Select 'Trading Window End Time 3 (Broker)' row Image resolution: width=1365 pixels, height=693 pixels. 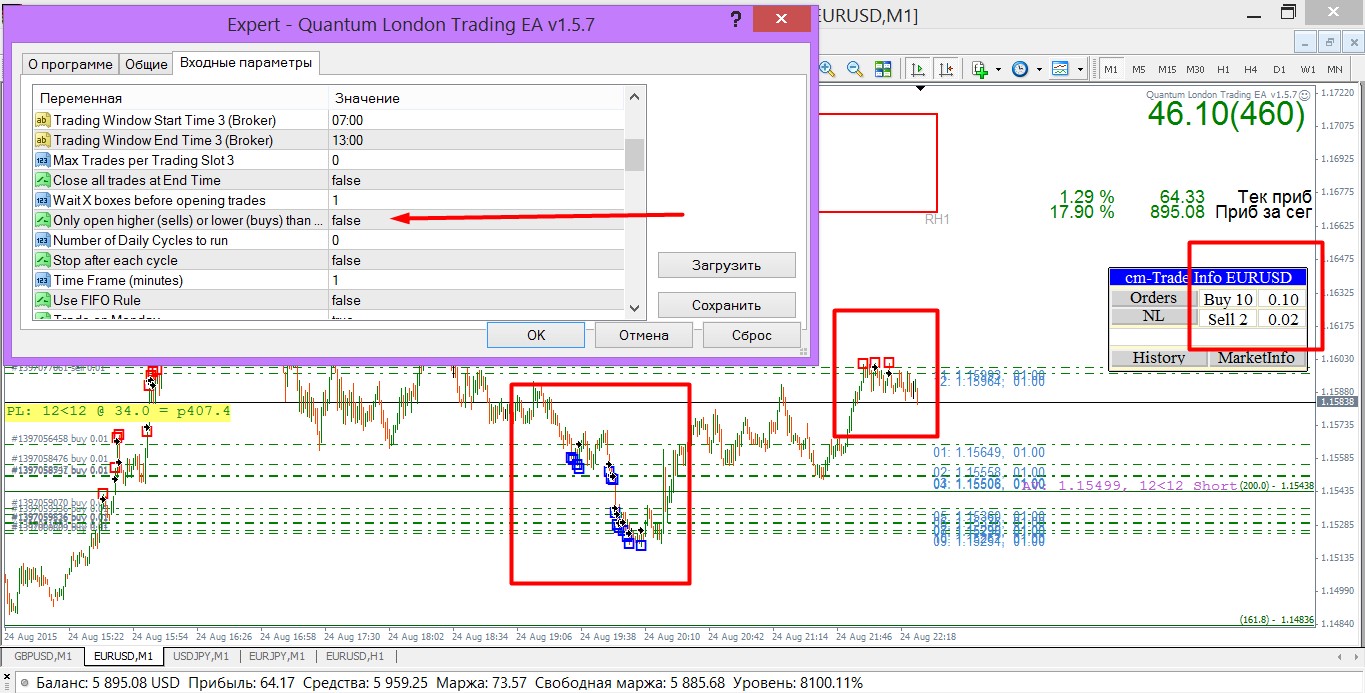(329, 140)
